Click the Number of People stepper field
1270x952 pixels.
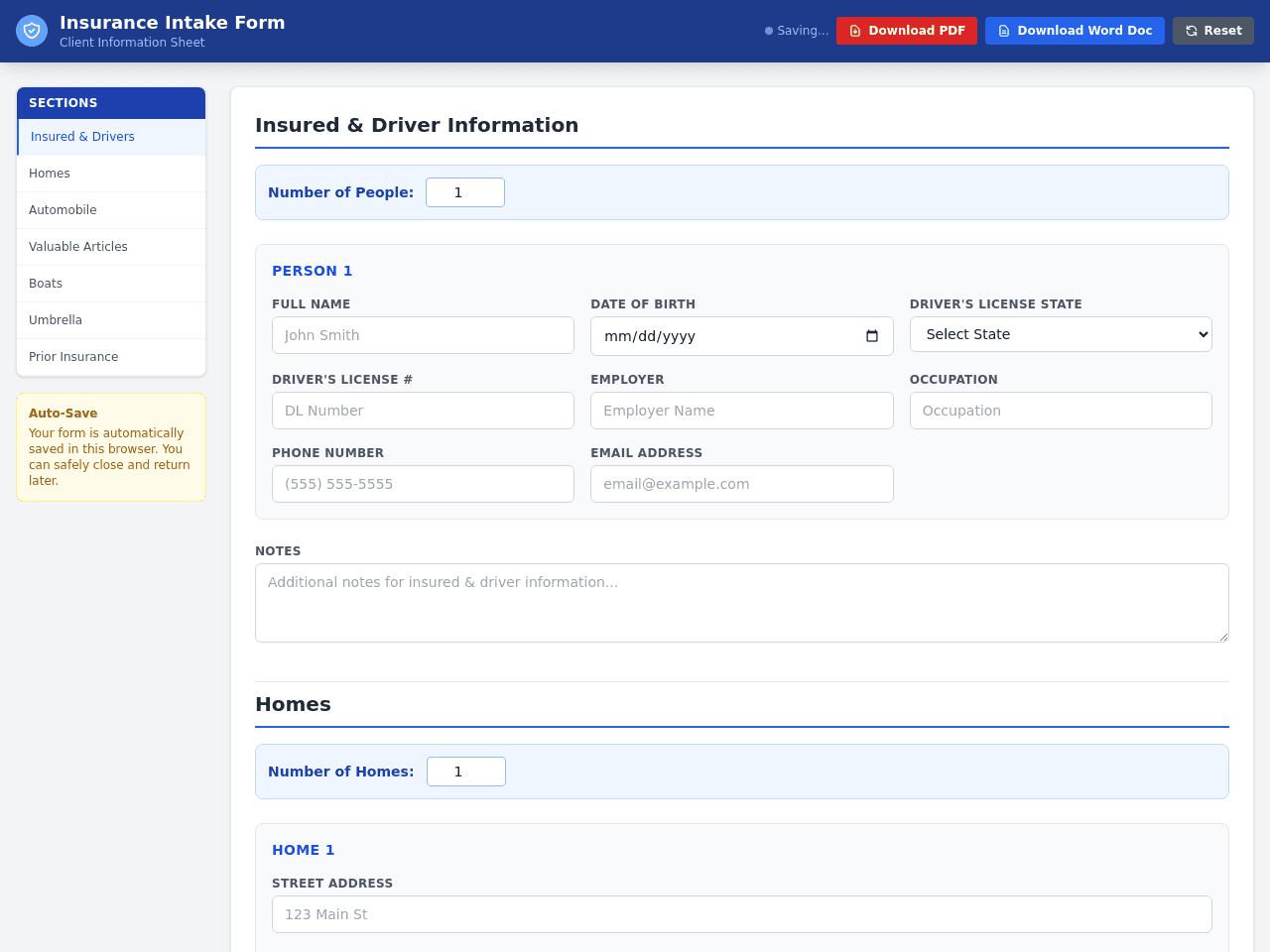(x=465, y=192)
